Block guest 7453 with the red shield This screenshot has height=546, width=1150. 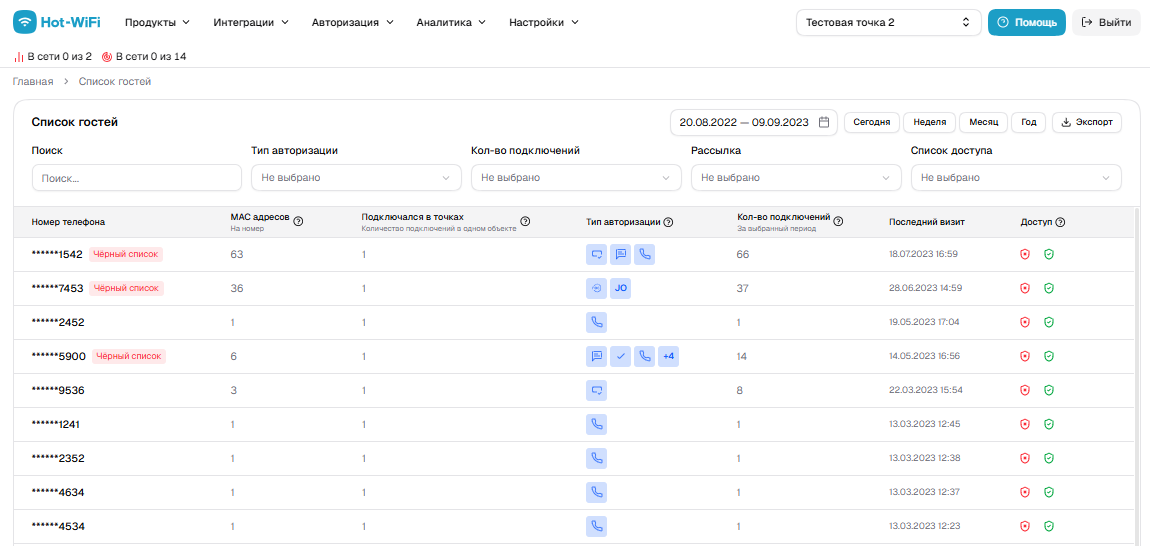point(1025,288)
